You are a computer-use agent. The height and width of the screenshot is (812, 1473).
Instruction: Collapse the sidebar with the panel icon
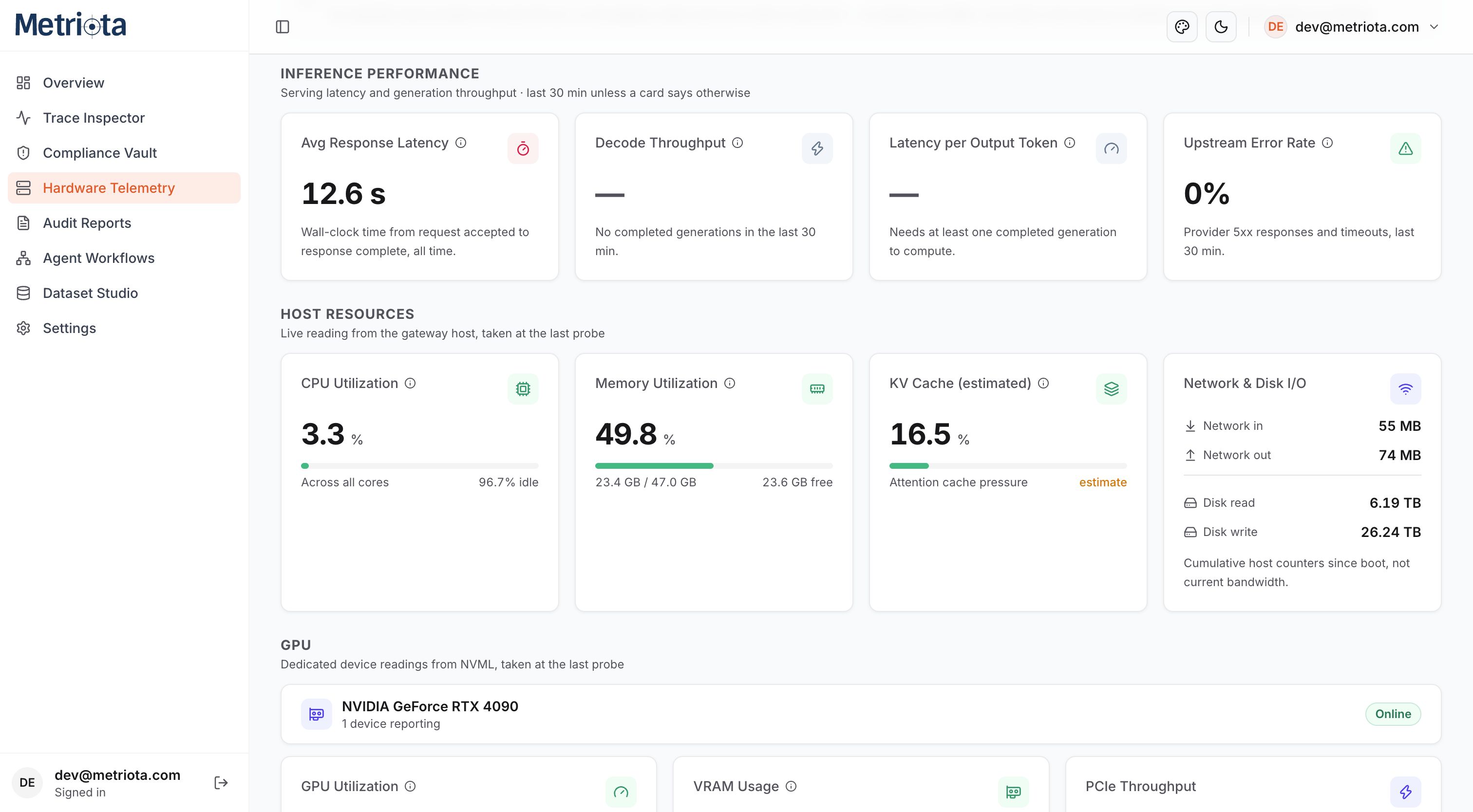(283, 27)
